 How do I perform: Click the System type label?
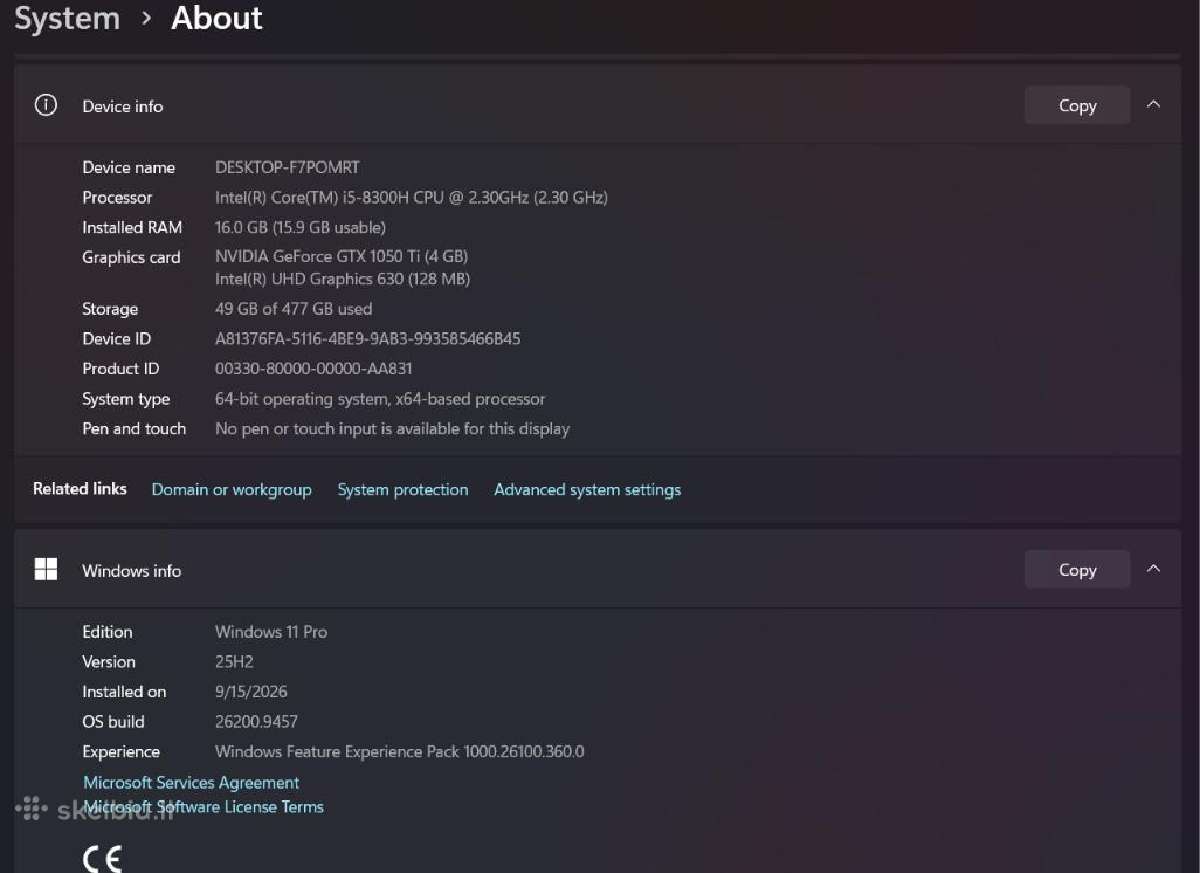coord(126,399)
